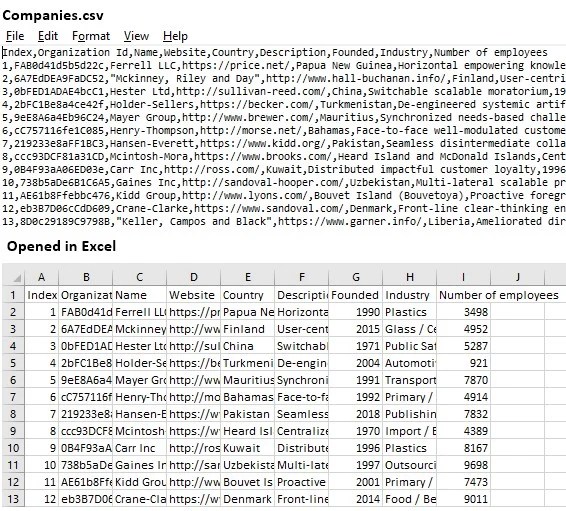Select the employees cell '3498'

point(463,312)
